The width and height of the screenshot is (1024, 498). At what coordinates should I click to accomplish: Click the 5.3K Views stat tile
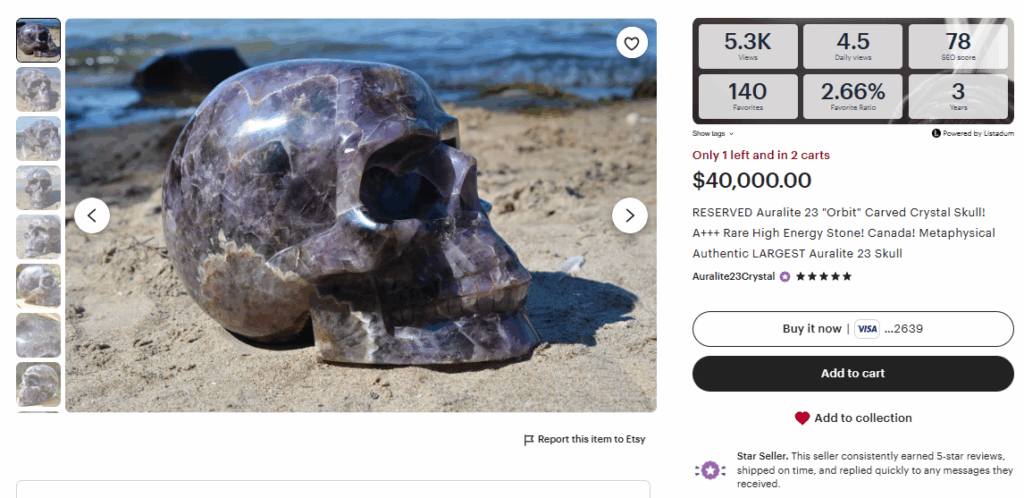pos(748,47)
